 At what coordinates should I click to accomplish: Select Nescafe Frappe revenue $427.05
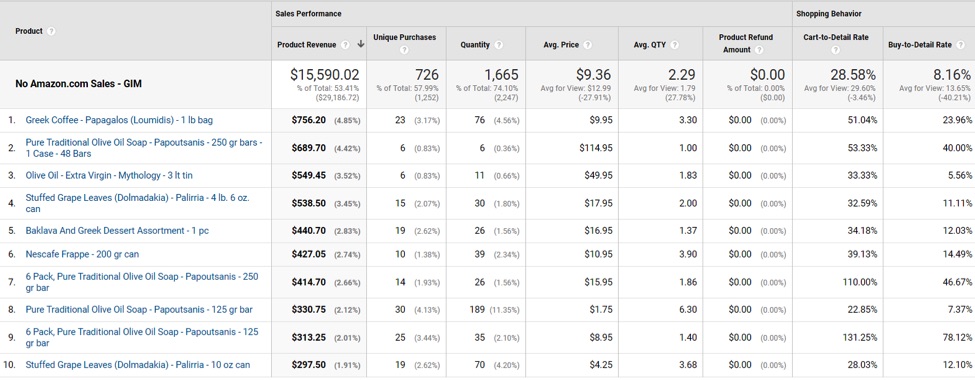pos(308,254)
